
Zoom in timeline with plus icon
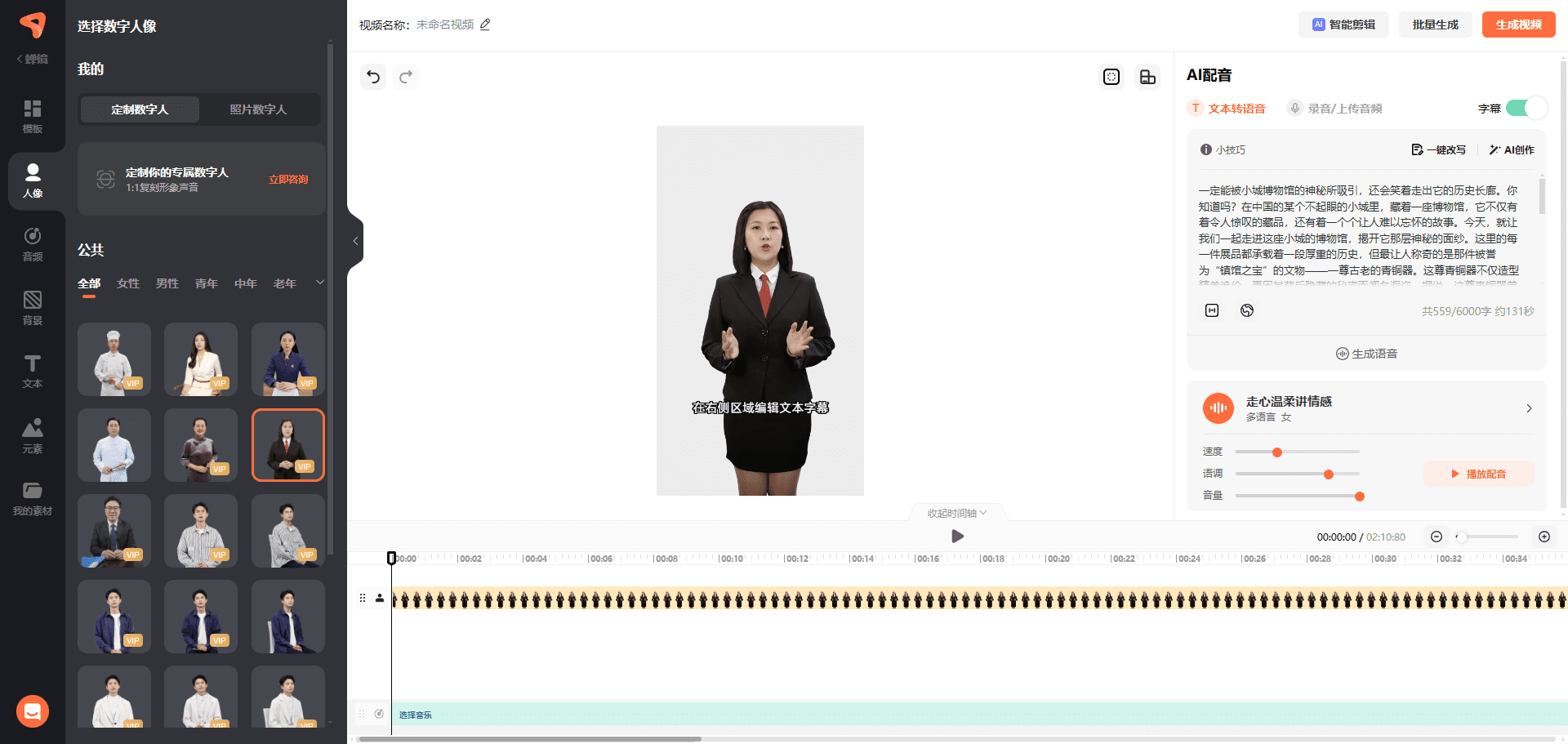[1544, 537]
